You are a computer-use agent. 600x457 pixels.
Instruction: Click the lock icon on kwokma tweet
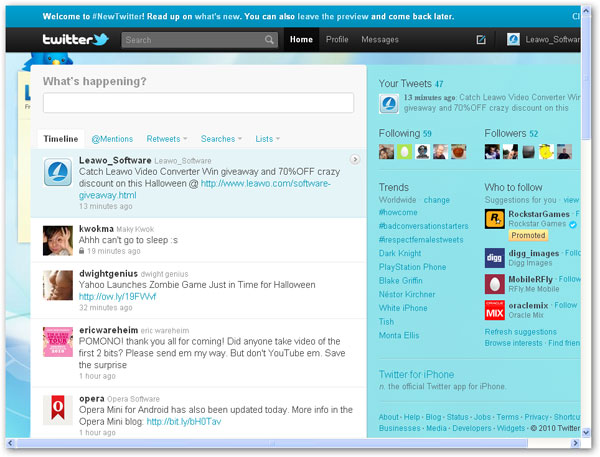point(82,251)
